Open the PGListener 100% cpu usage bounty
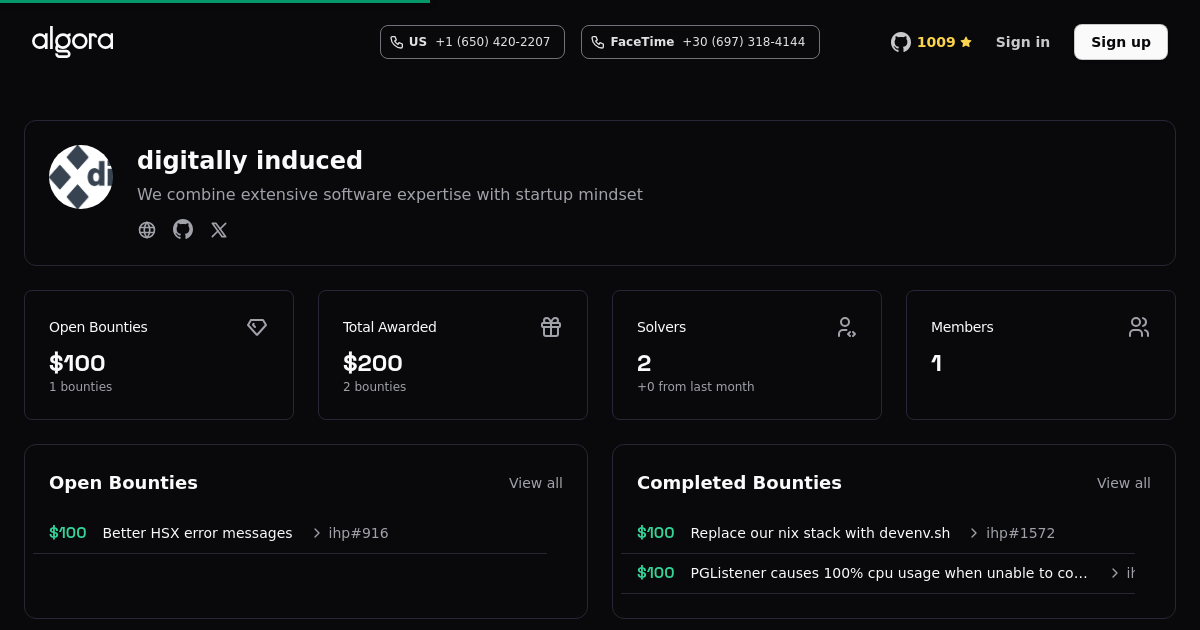The image size is (1200, 630). pyautogui.click(x=888, y=573)
